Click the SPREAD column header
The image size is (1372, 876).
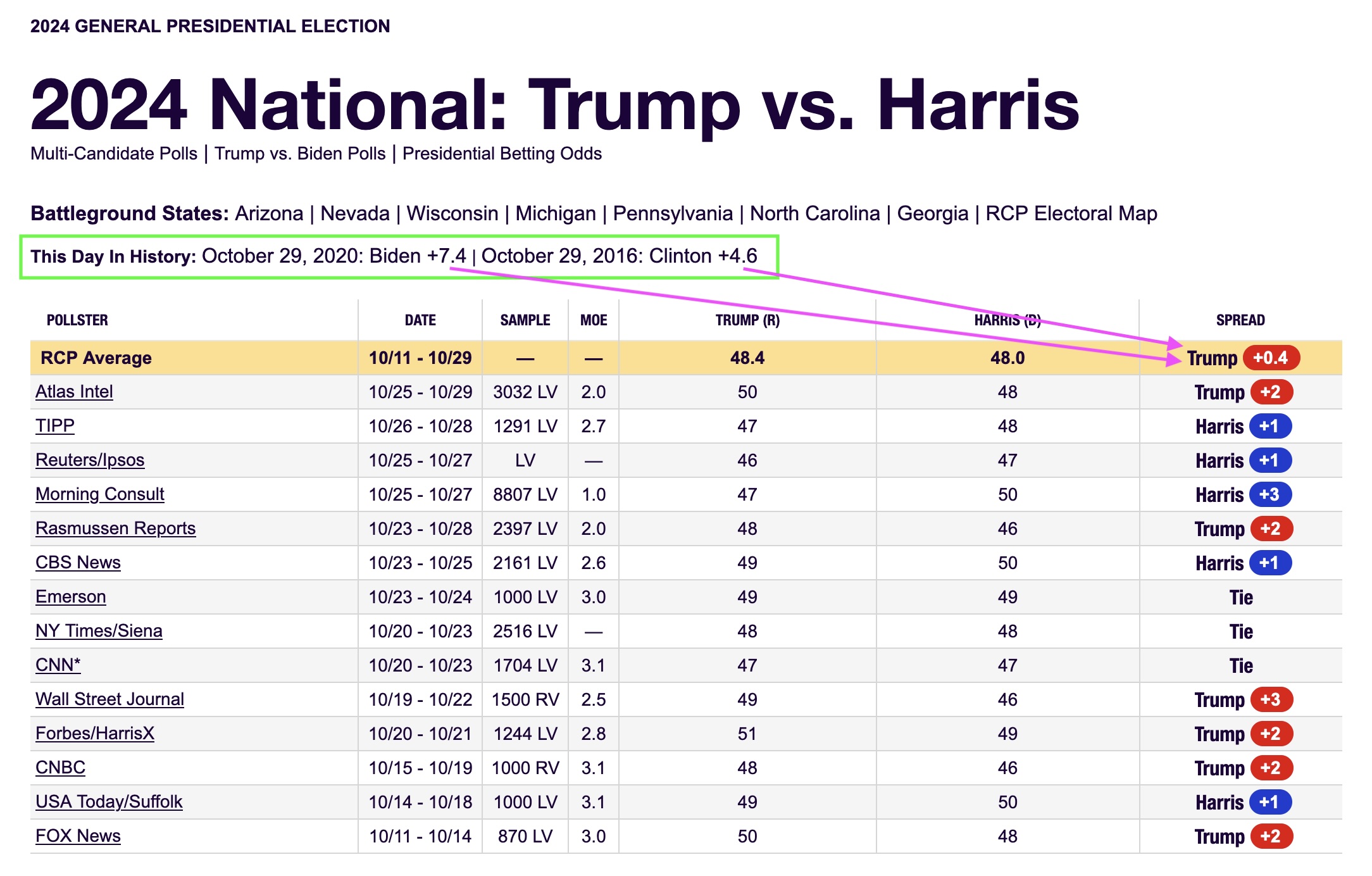[1240, 320]
